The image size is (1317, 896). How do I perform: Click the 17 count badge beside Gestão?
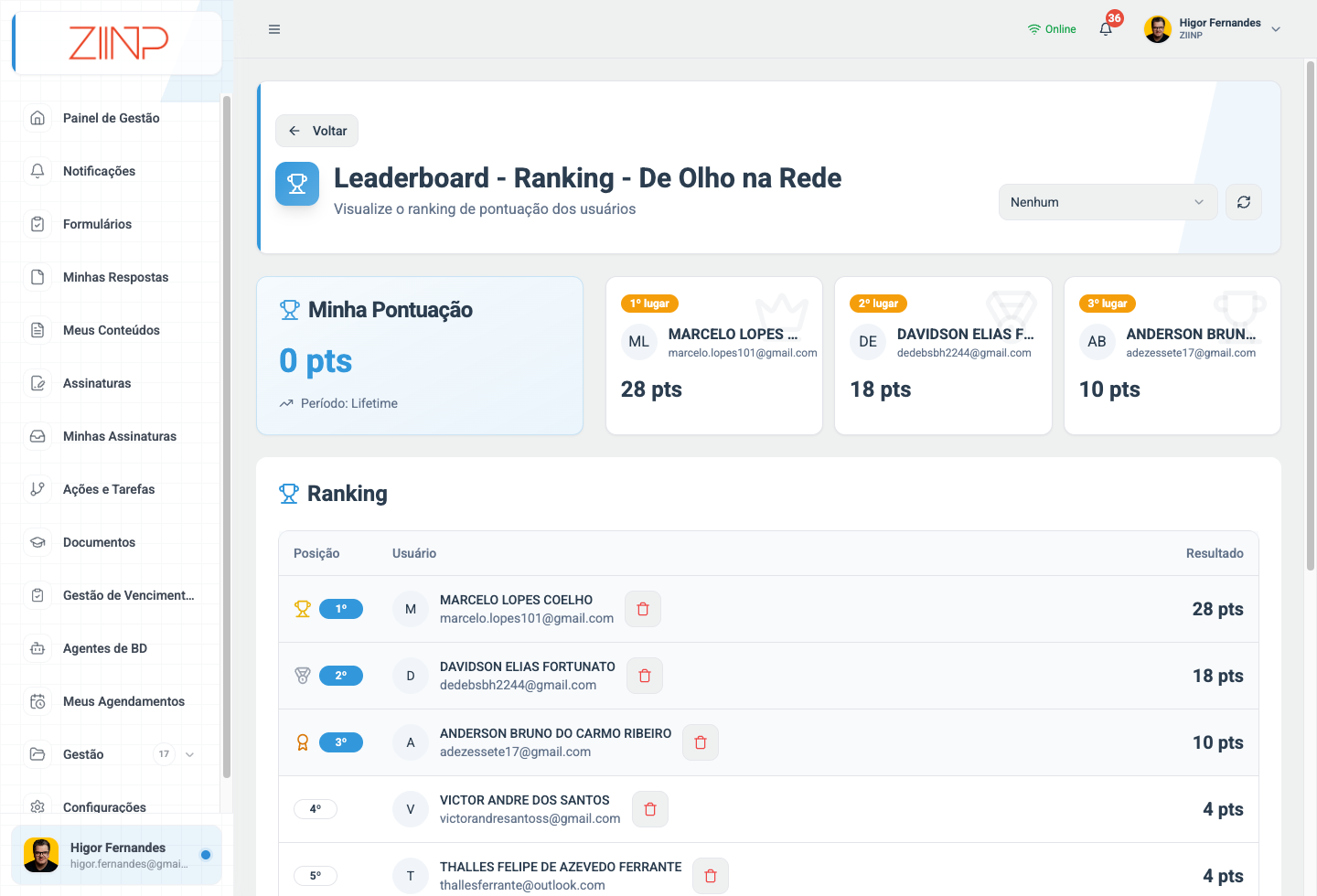[x=164, y=754]
